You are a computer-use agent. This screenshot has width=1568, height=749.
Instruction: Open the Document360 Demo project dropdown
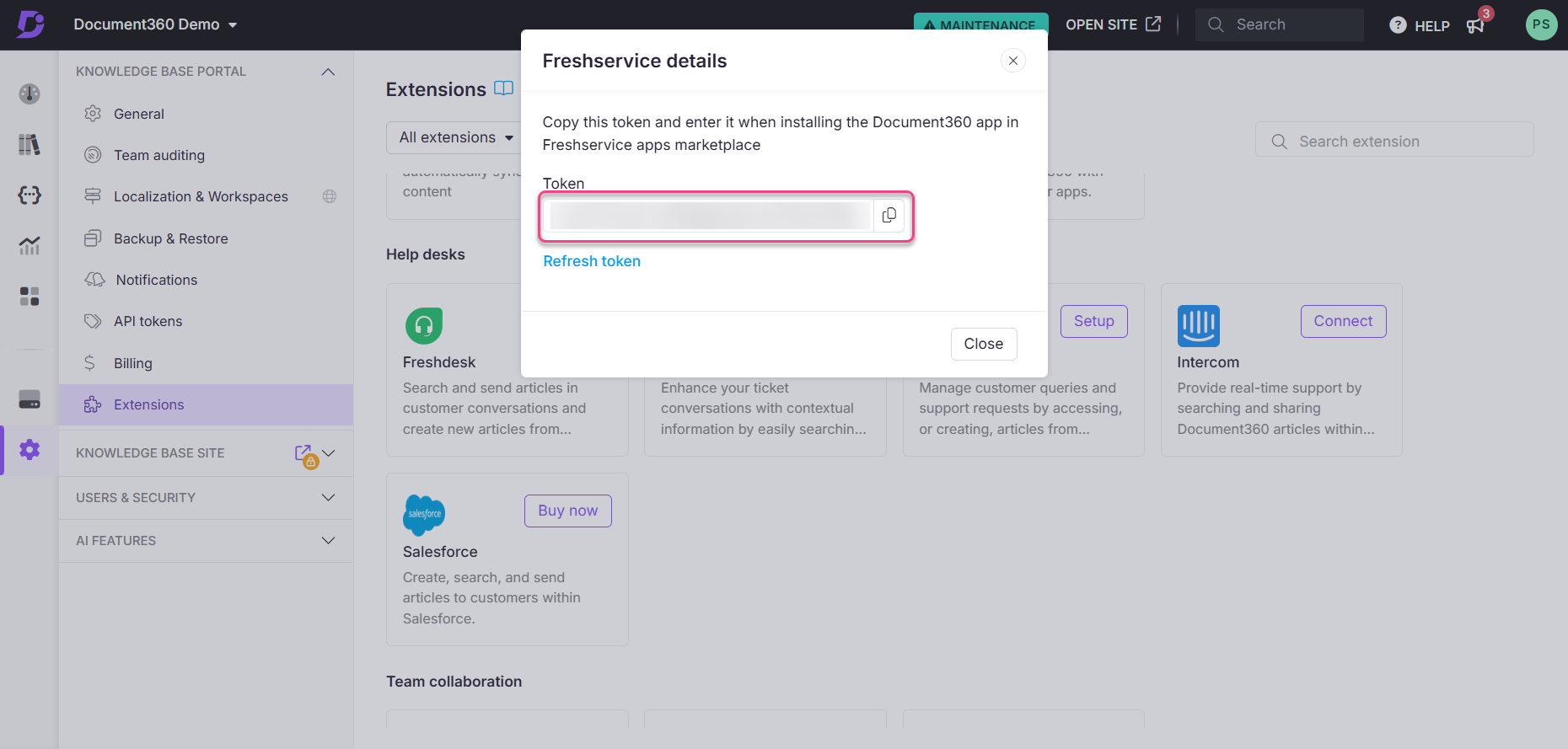pos(155,24)
